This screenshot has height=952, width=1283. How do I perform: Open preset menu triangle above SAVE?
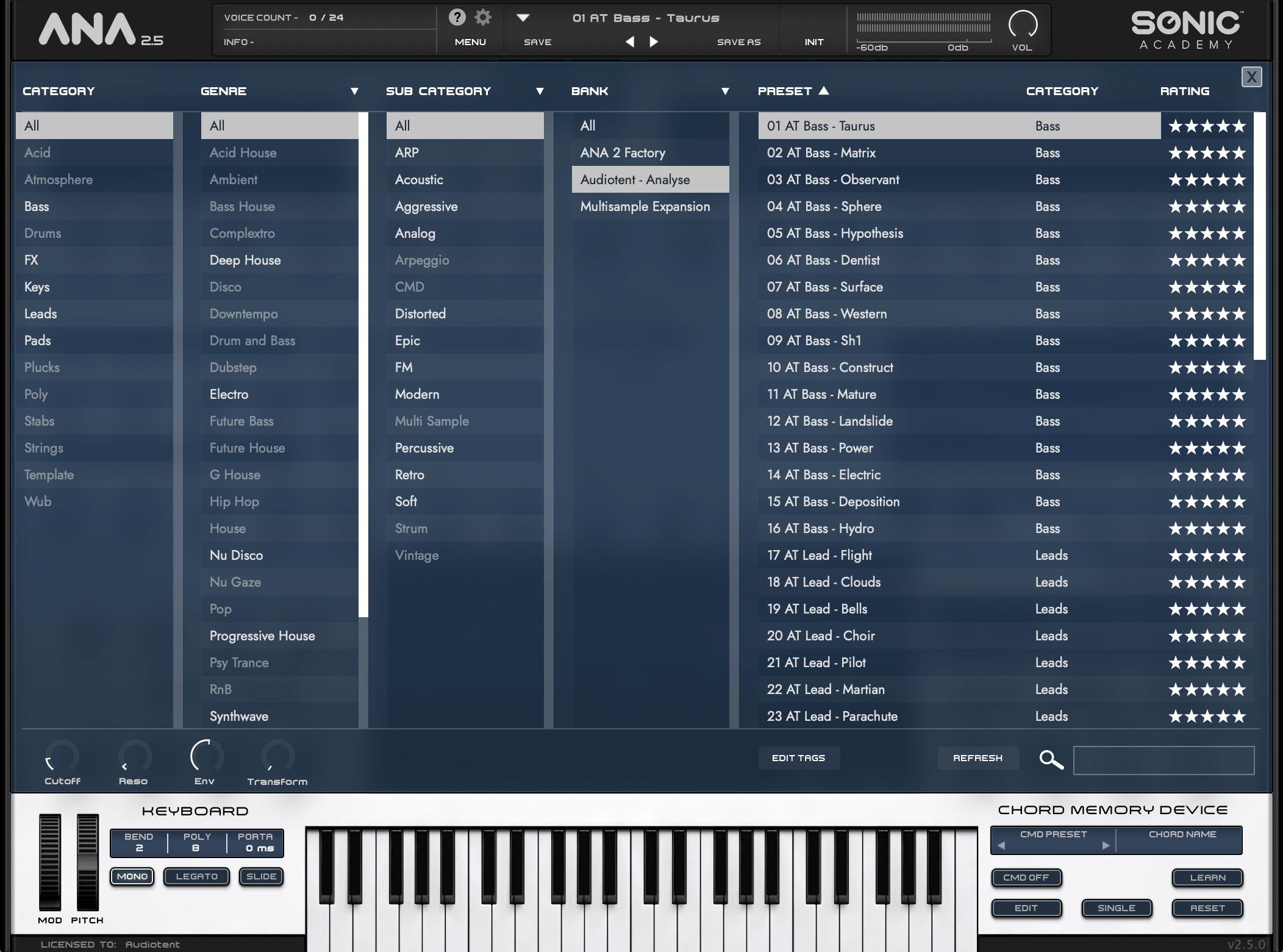[x=523, y=18]
